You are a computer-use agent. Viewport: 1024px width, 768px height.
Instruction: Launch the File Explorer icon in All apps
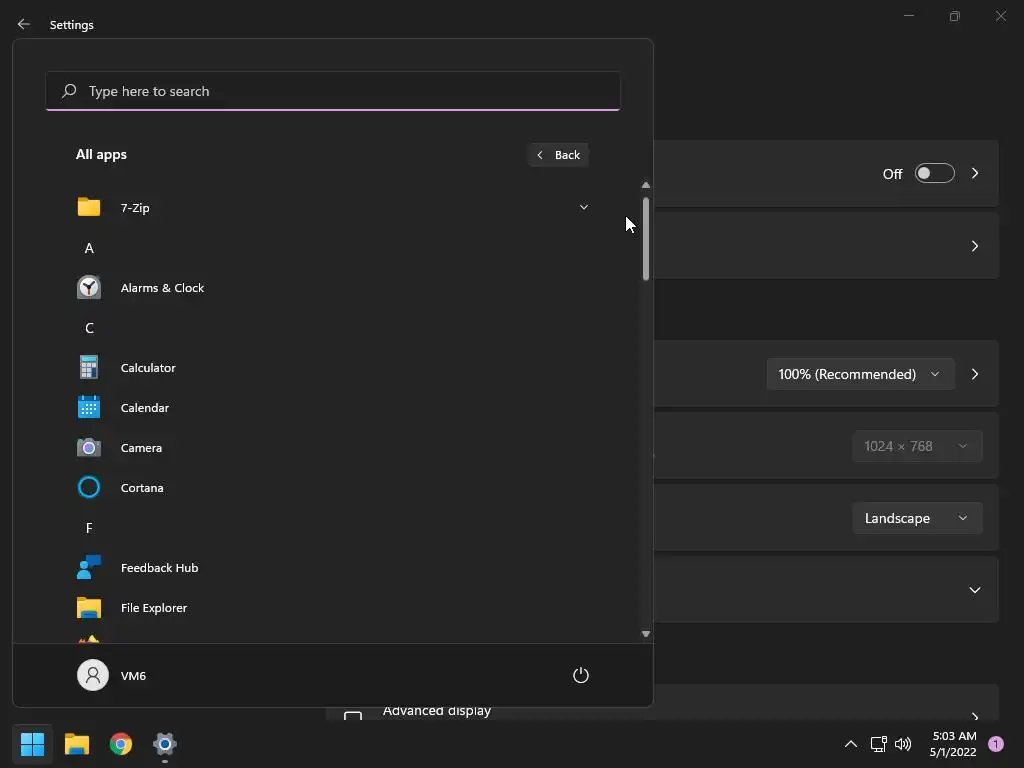(x=89, y=607)
